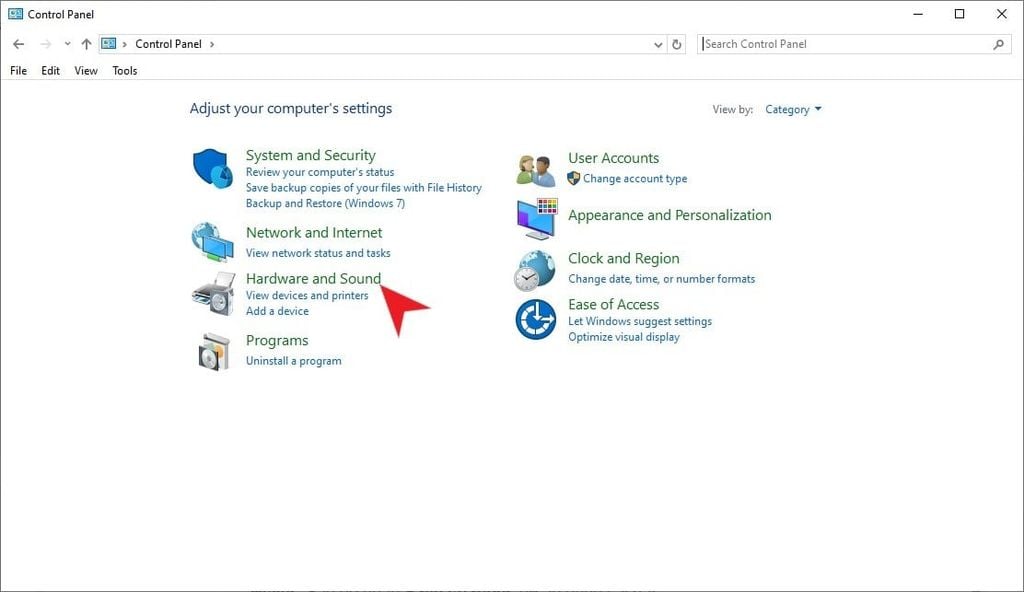1024x592 pixels.
Task: Click the up navigation arrow
Action: tap(86, 43)
